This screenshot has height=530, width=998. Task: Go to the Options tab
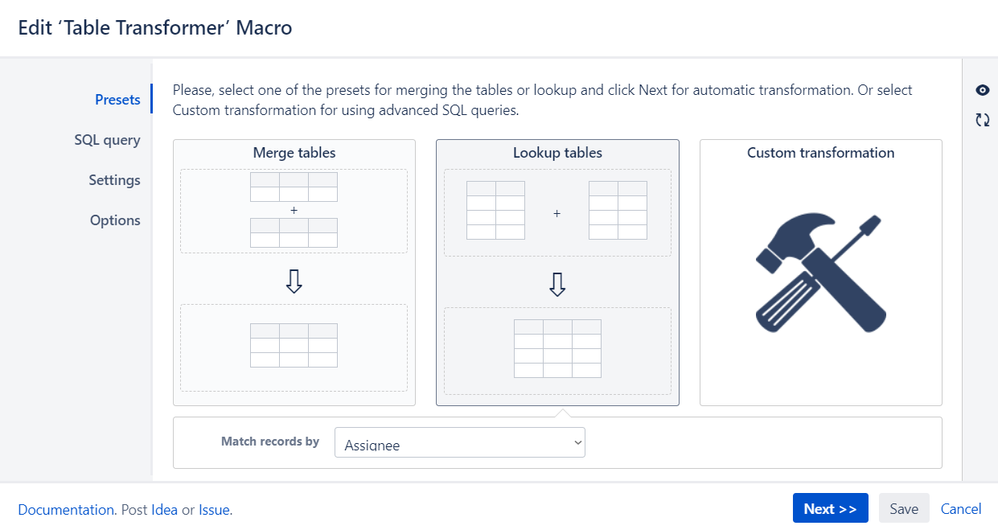[x=115, y=220]
